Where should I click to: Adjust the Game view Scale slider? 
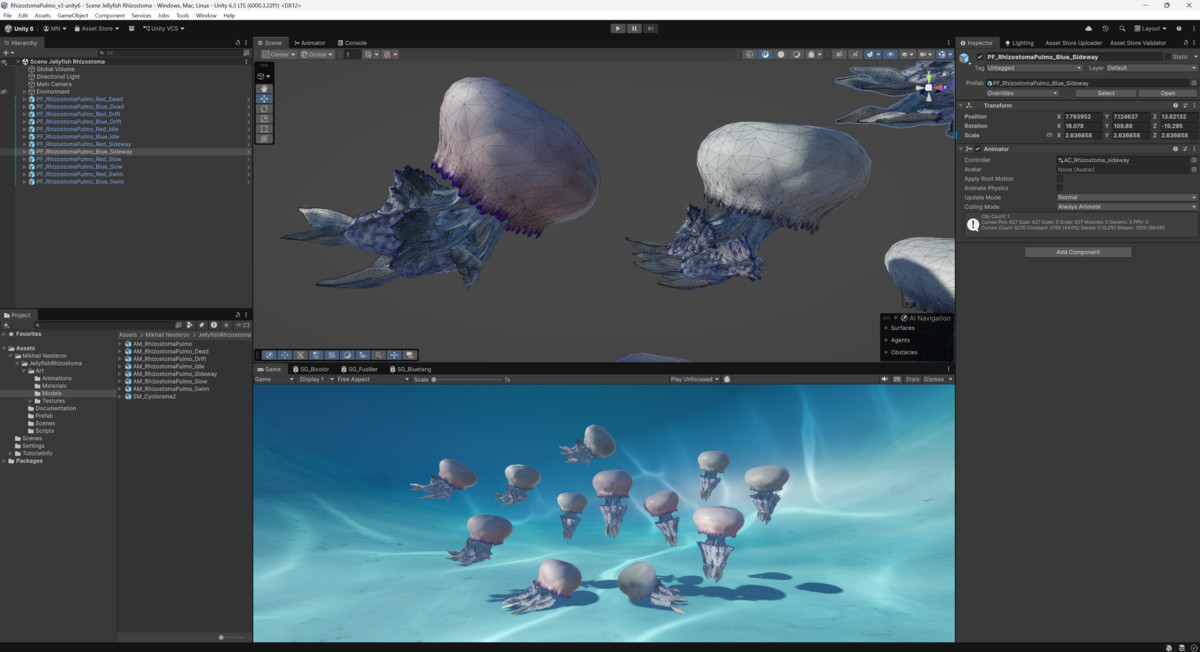coord(467,379)
